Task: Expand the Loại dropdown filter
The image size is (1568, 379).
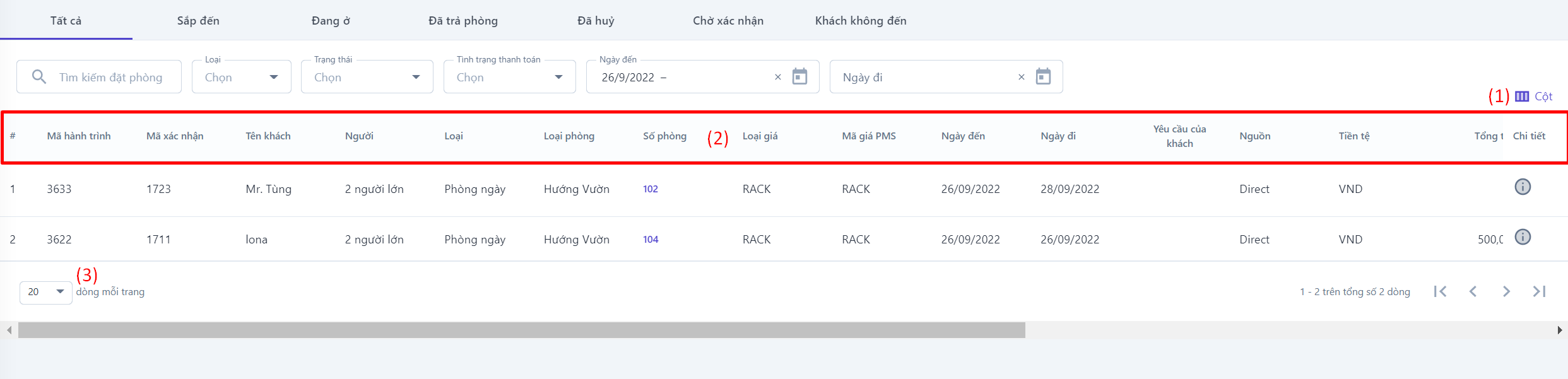Action: click(242, 77)
